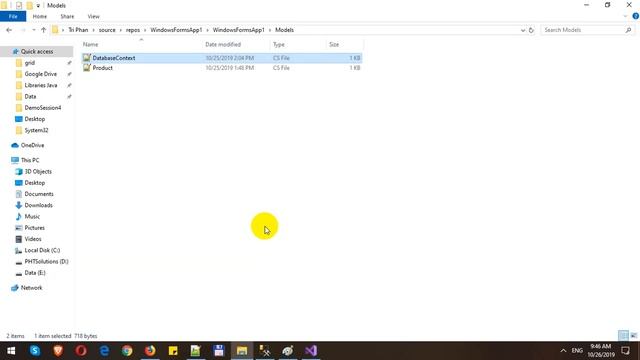Collapse the ribbon with the chevron
Viewport: 640px width, 360px height.
click(x=625, y=16)
